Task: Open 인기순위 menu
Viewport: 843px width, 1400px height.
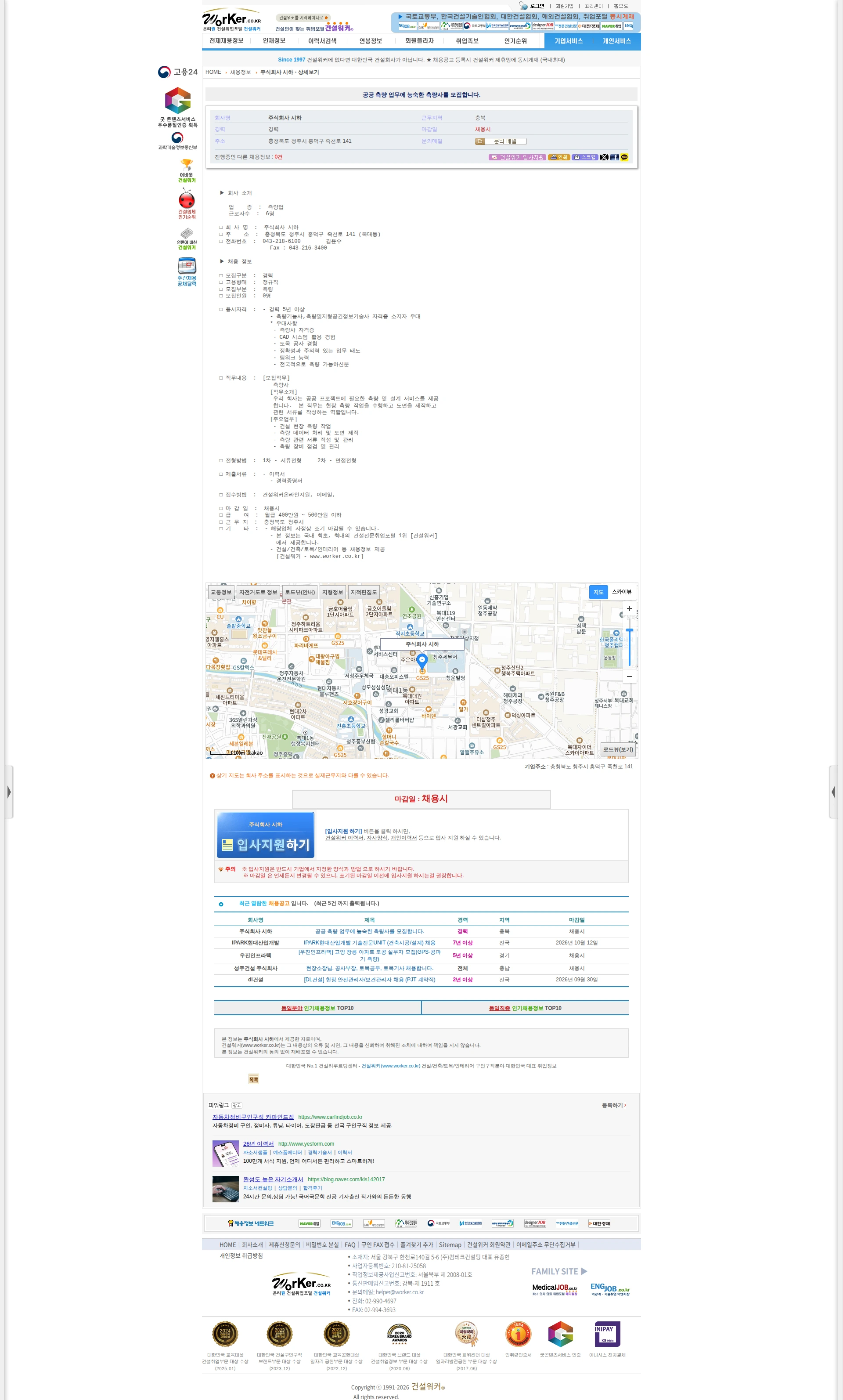Action: pyautogui.click(x=515, y=41)
